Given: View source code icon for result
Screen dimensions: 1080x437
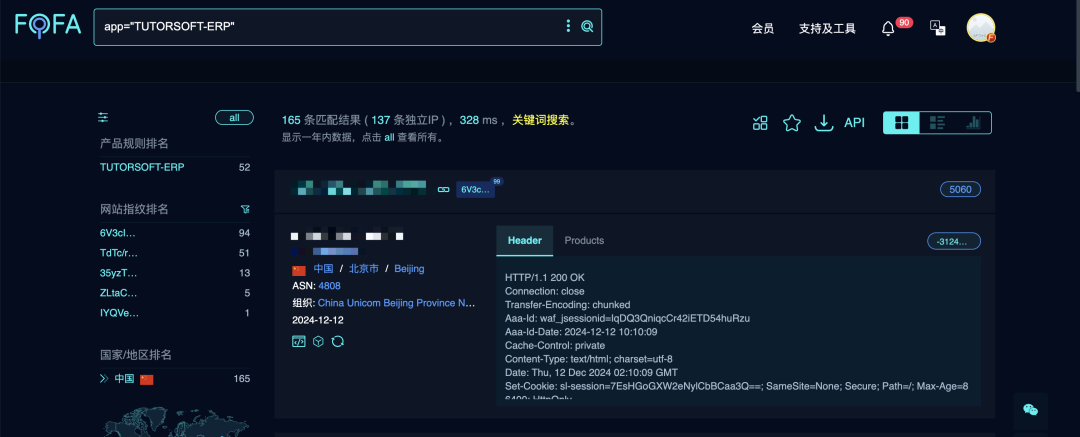Looking at the screenshot, I should [x=298, y=341].
